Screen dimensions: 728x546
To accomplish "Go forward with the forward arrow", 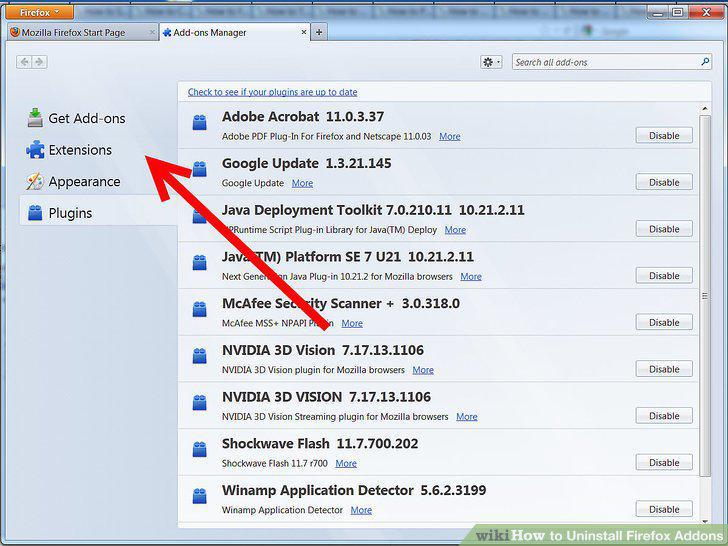I will point(39,62).
